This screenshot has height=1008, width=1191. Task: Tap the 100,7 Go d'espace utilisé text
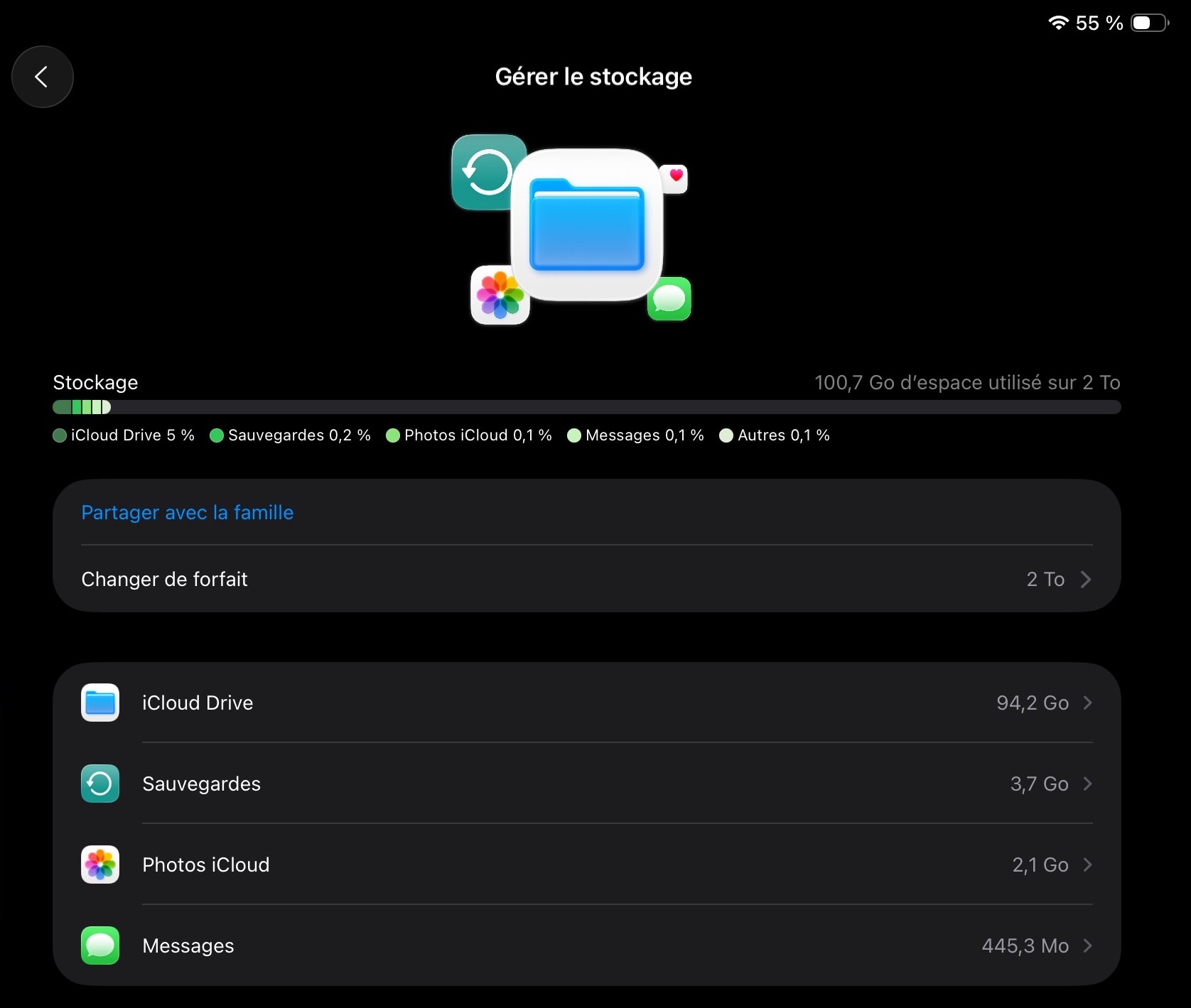point(967,382)
